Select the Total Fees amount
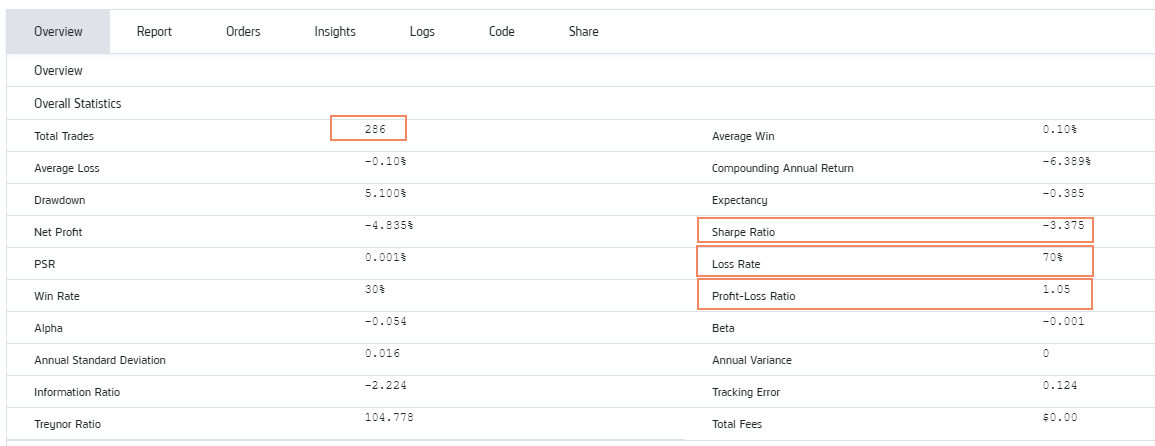Image resolution: width=1155 pixels, height=446 pixels. pos(1060,417)
